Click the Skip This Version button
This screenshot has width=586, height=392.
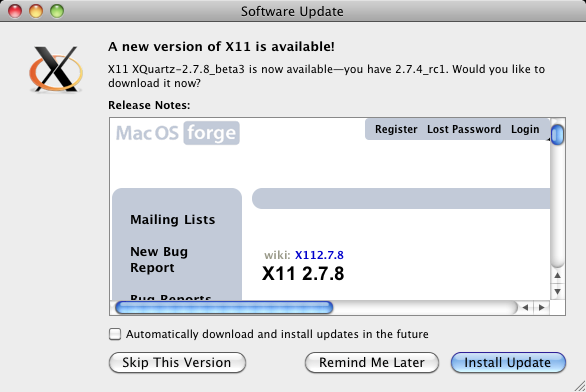[x=177, y=362]
